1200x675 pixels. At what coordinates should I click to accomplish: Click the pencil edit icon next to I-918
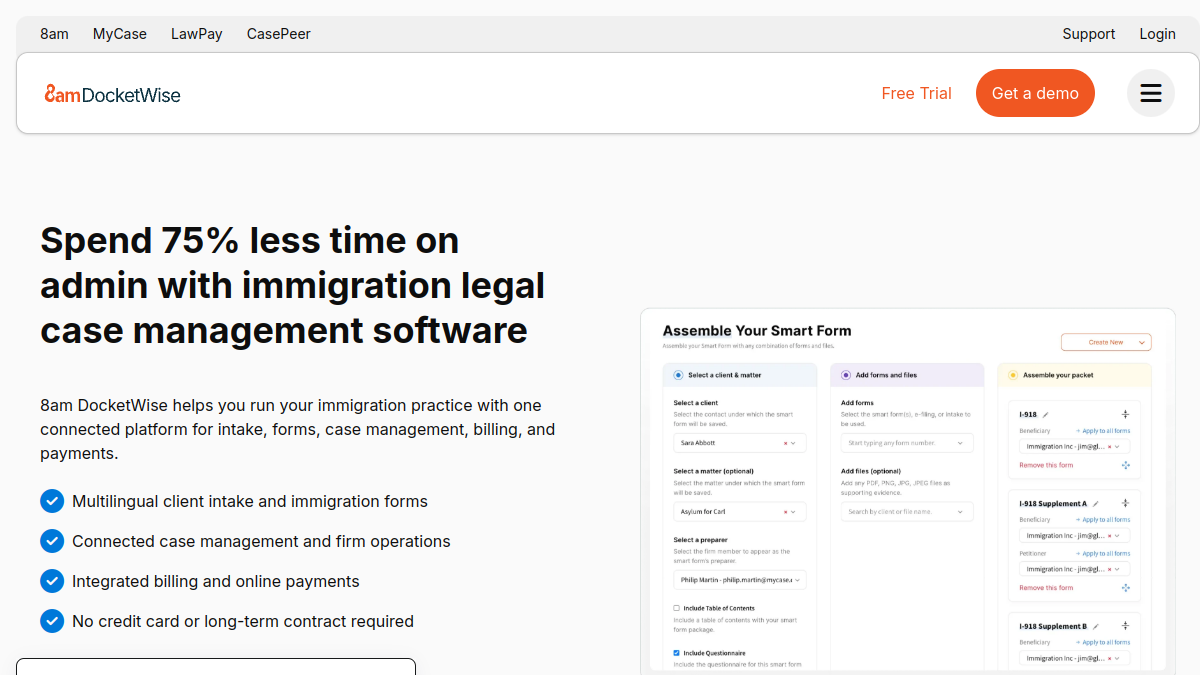pyautogui.click(x=1046, y=415)
